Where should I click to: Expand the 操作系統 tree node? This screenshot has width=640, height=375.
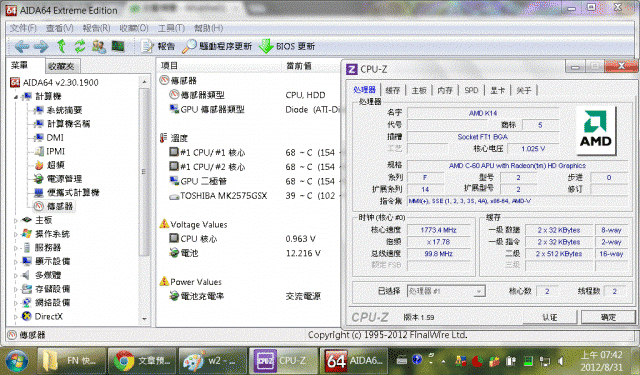16,235
